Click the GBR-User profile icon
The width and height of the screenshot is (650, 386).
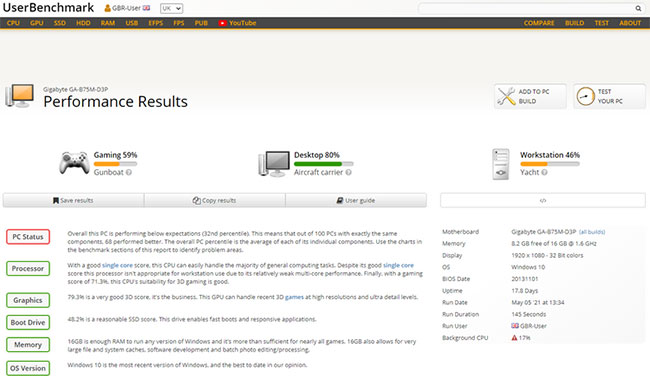[107, 8]
